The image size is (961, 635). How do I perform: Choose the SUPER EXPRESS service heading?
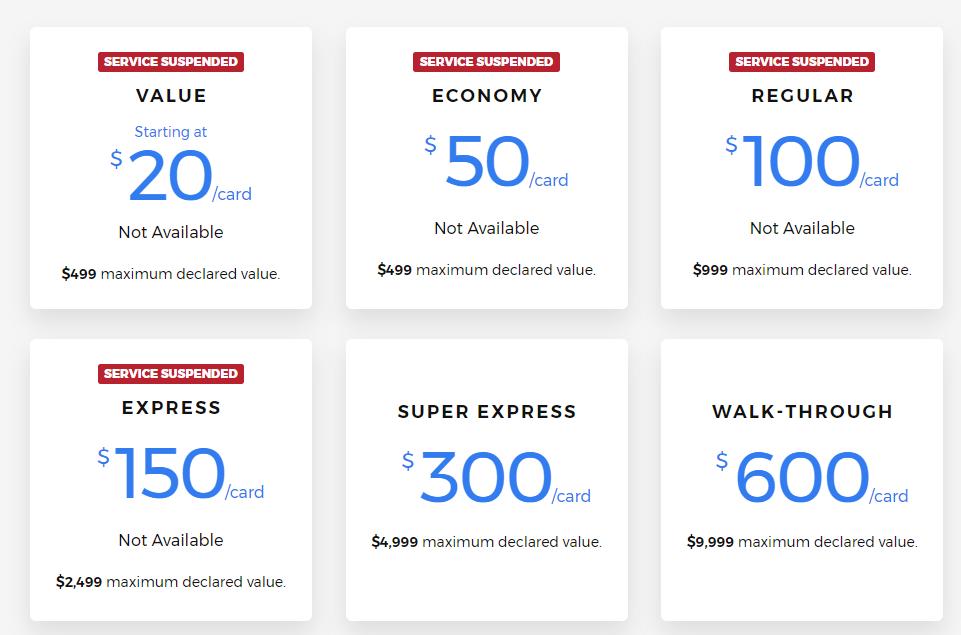[487, 412]
